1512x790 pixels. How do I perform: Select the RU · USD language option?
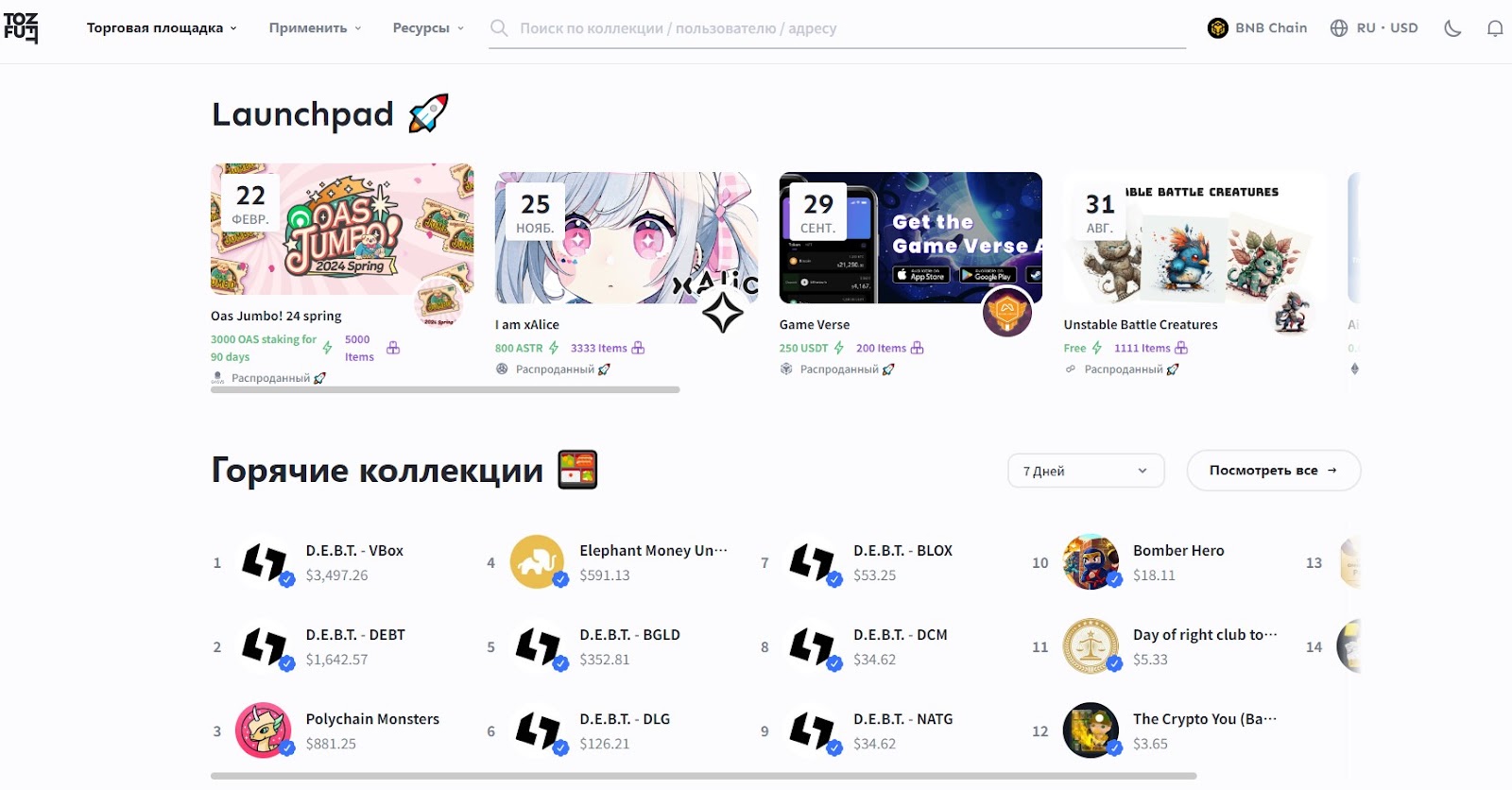1387,28
